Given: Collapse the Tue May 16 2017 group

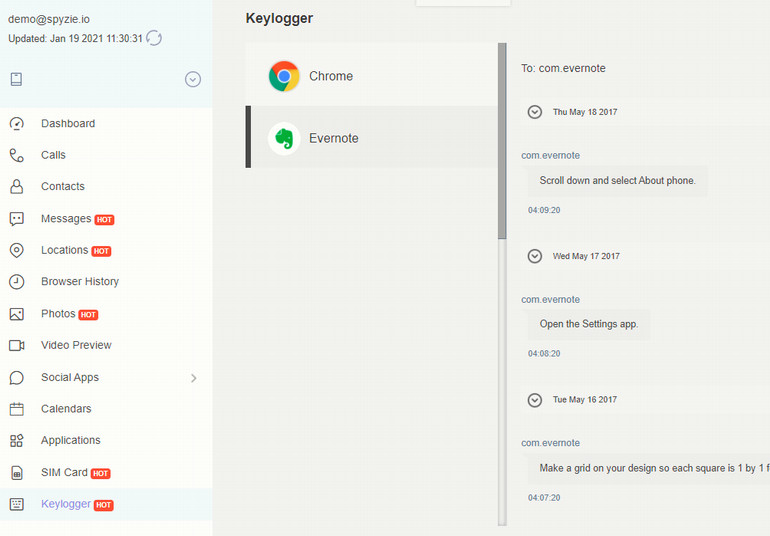Looking at the screenshot, I should (x=535, y=400).
